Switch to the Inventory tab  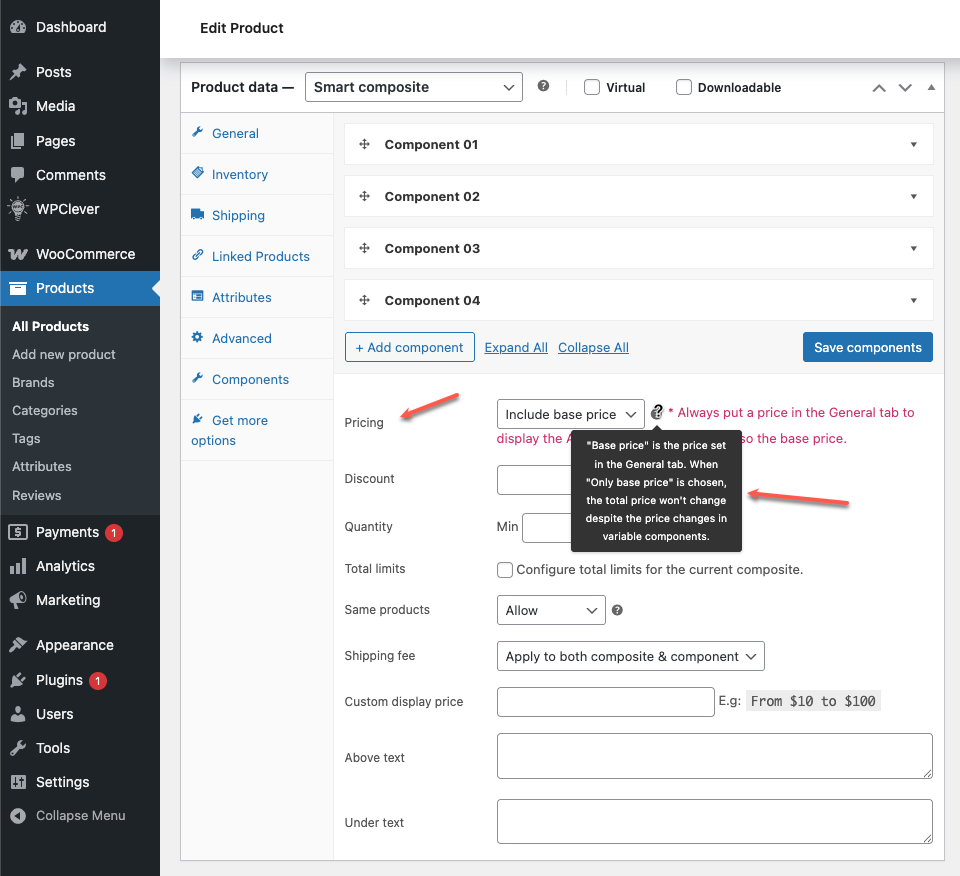pyautogui.click(x=239, y=174)
